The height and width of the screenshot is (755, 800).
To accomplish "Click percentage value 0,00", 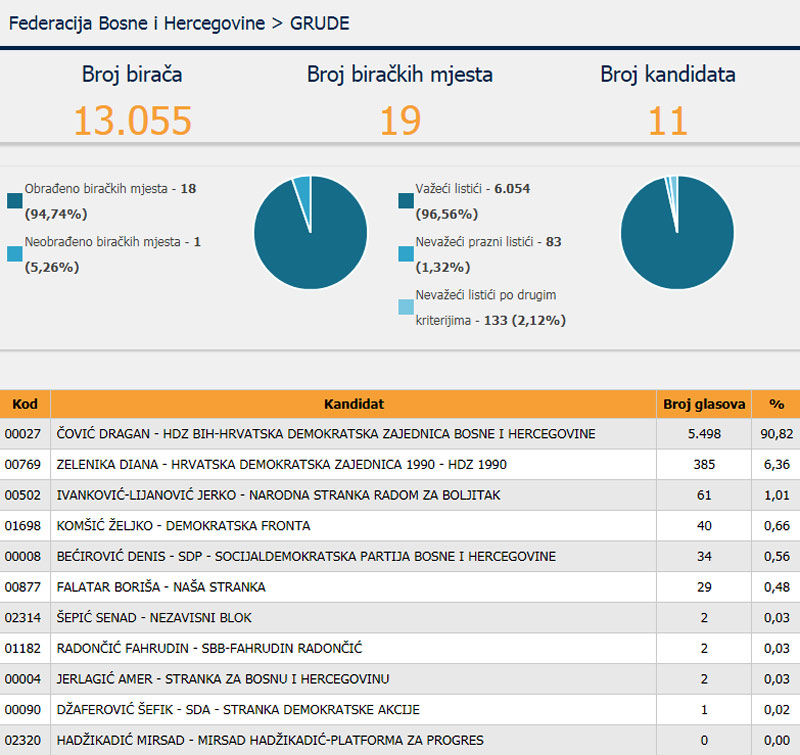I will [x=777, y=740].
